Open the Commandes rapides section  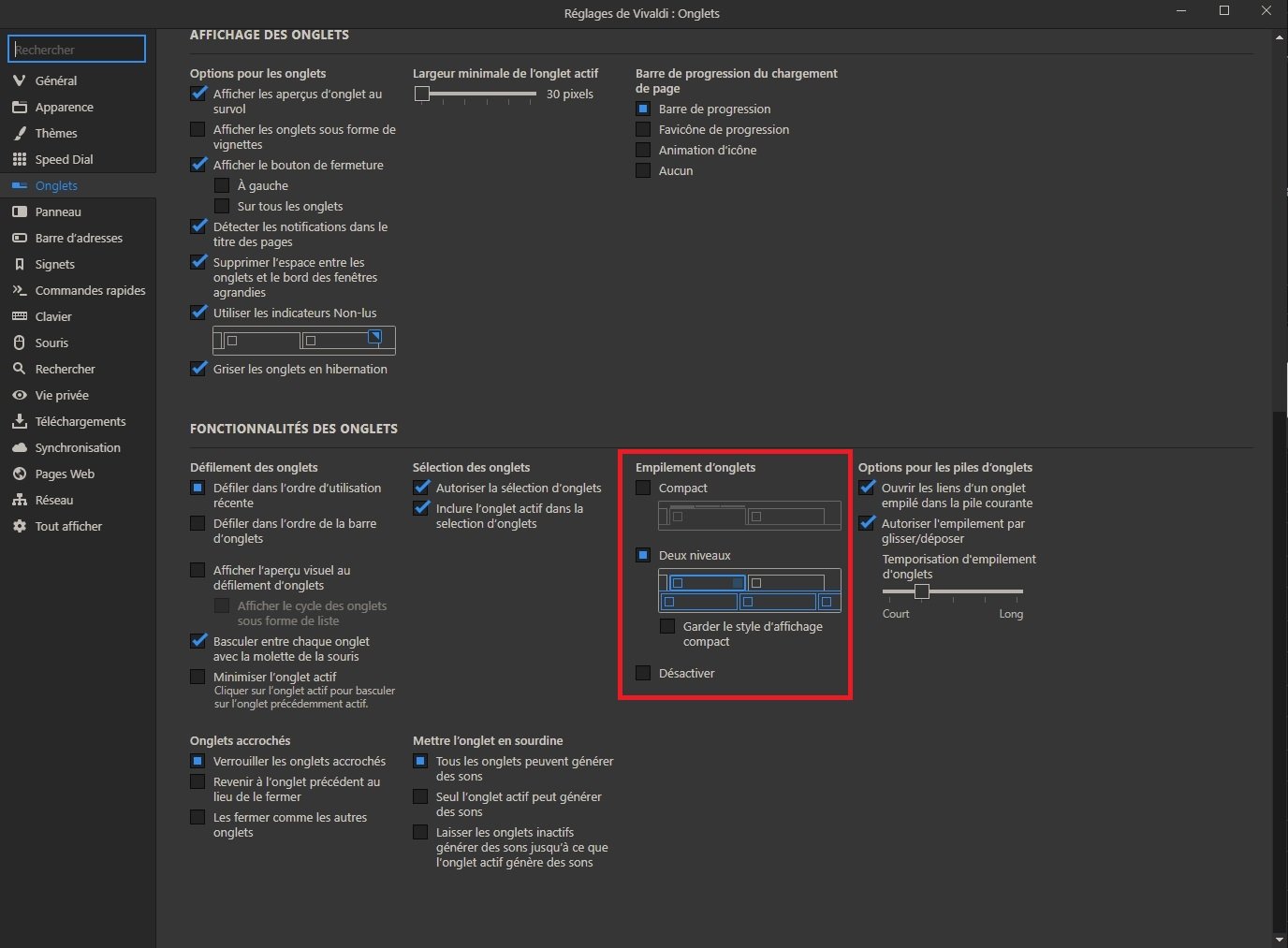78,290
